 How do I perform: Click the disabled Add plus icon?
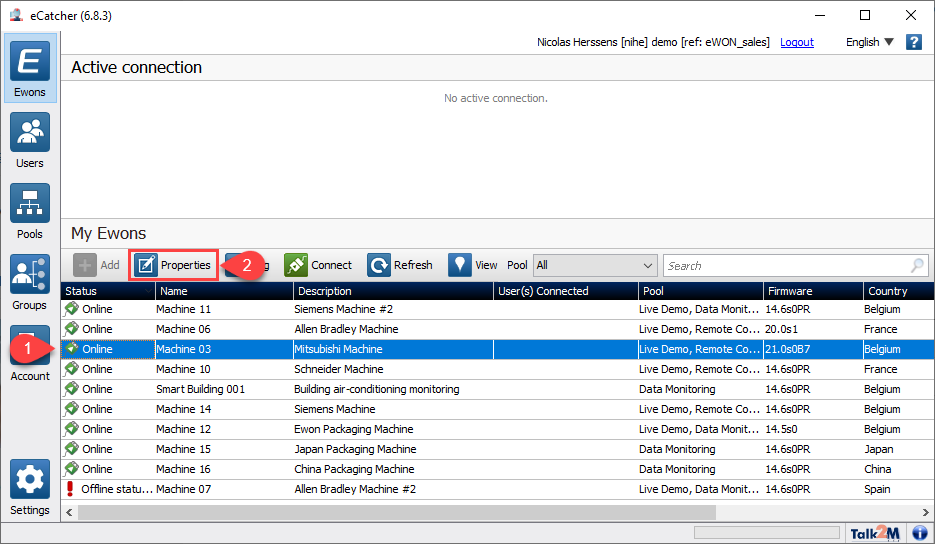pyautogui.click(x=85, y=265)
